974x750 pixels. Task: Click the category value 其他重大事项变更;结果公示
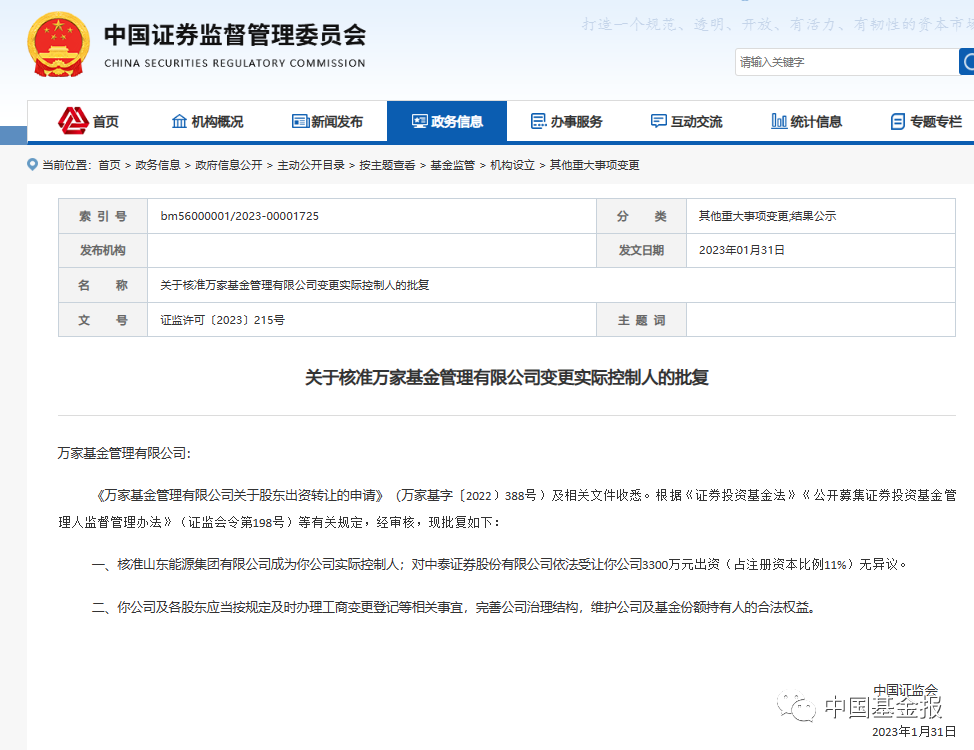767,216
